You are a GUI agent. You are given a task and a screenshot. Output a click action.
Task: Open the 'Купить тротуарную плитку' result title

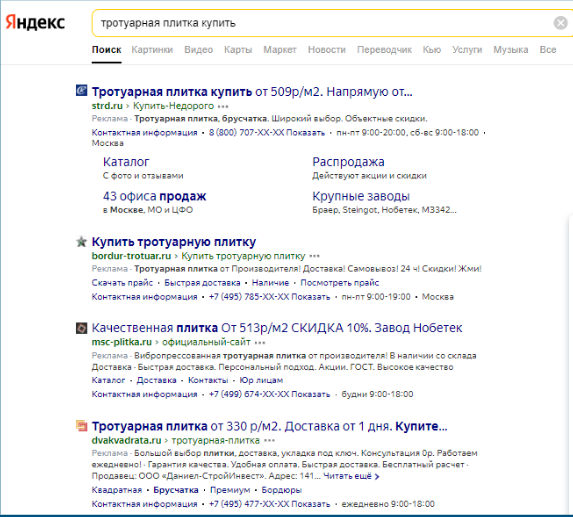tap(174, 242)
